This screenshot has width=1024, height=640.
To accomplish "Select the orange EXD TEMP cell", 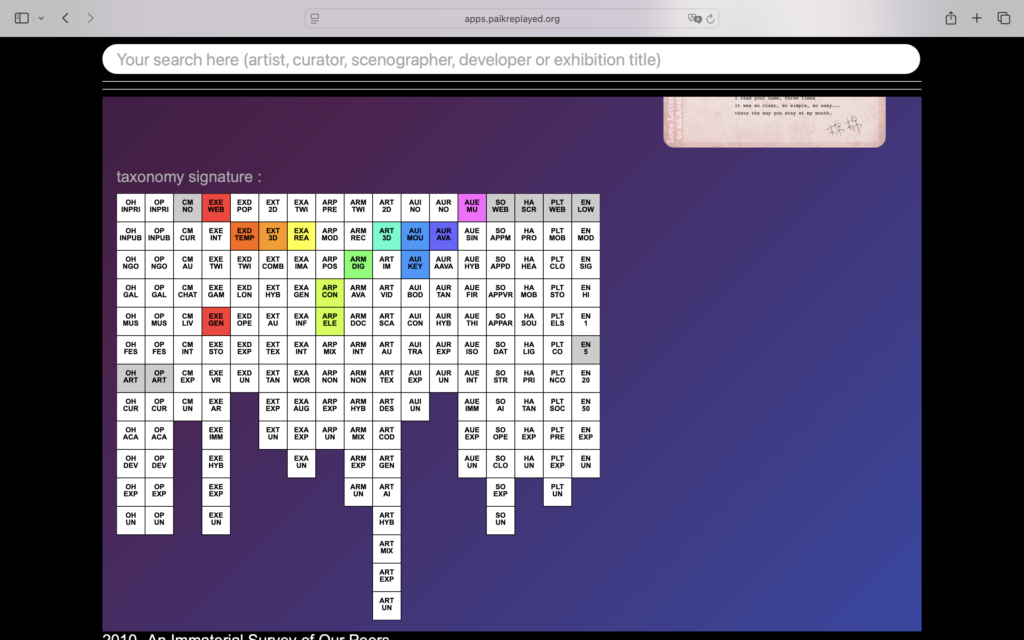I will pyautogui.click(x=244, y=236).
